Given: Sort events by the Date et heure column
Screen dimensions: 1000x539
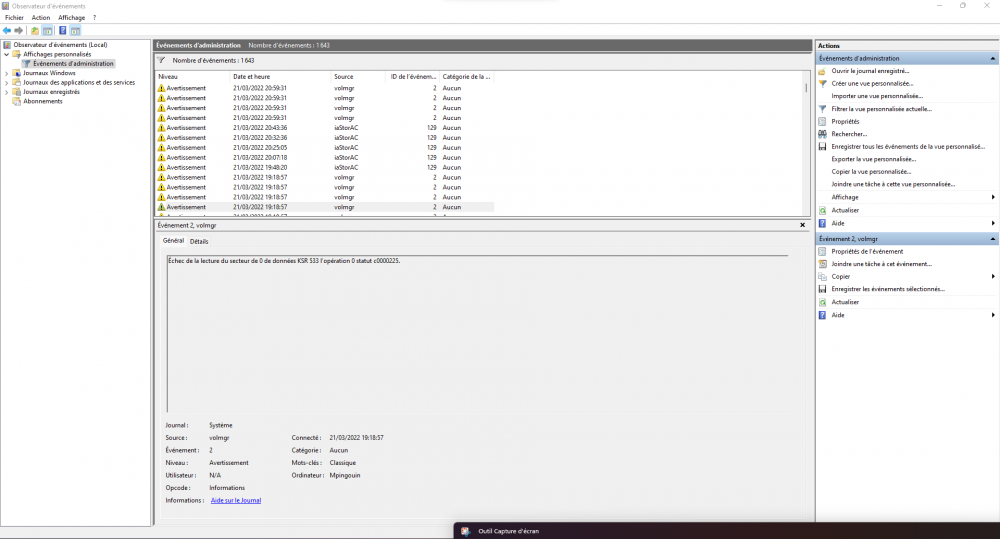Looking at the screenshot, I should coord(252,76).
